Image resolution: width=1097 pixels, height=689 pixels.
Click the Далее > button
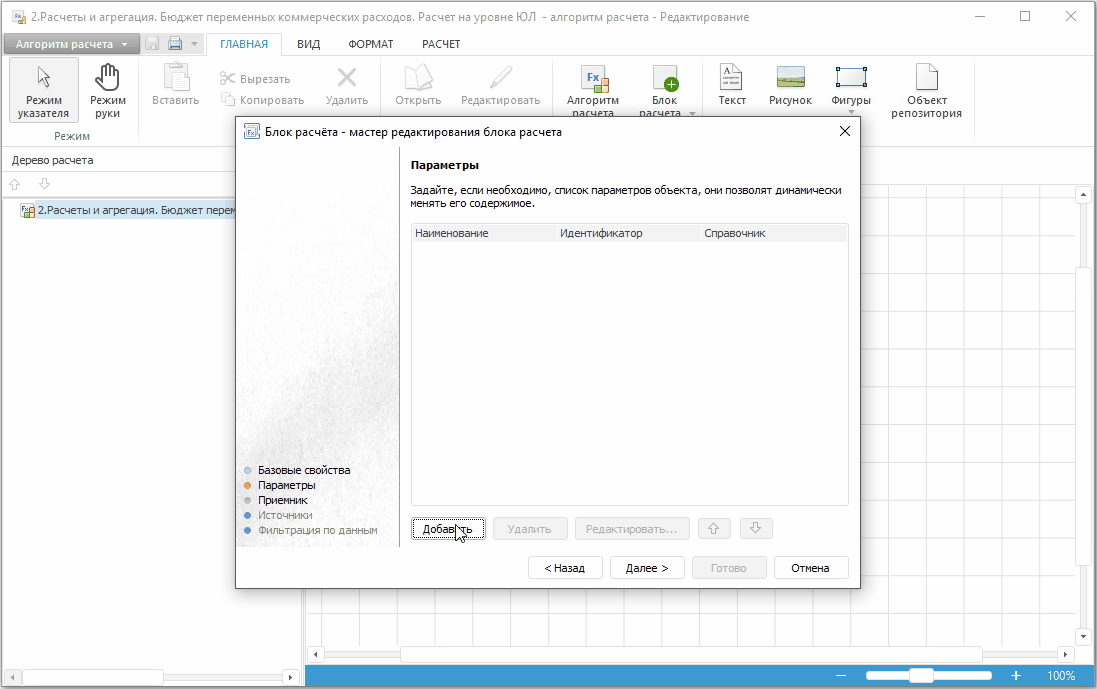click(x=647, y=568)
